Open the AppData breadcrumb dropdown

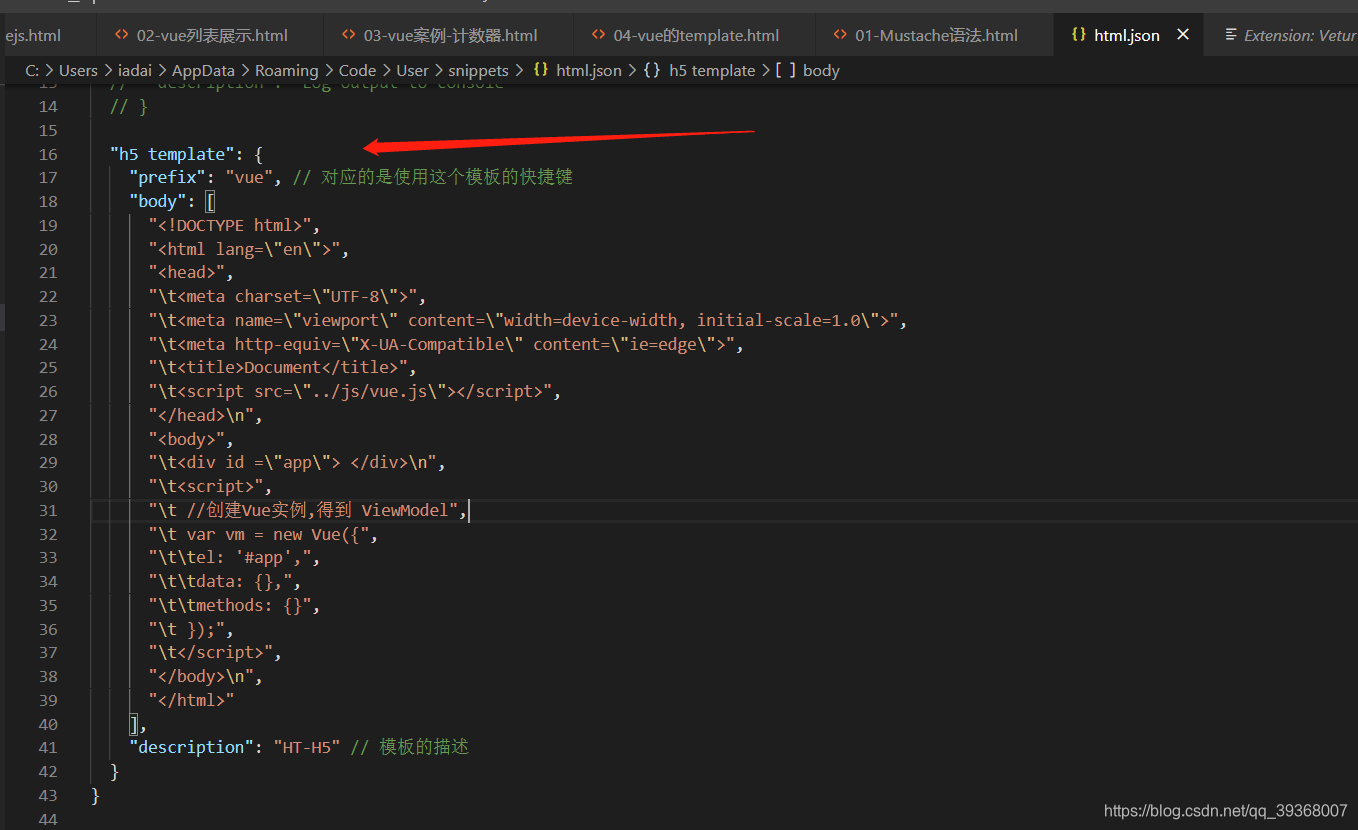pos(203,70)
